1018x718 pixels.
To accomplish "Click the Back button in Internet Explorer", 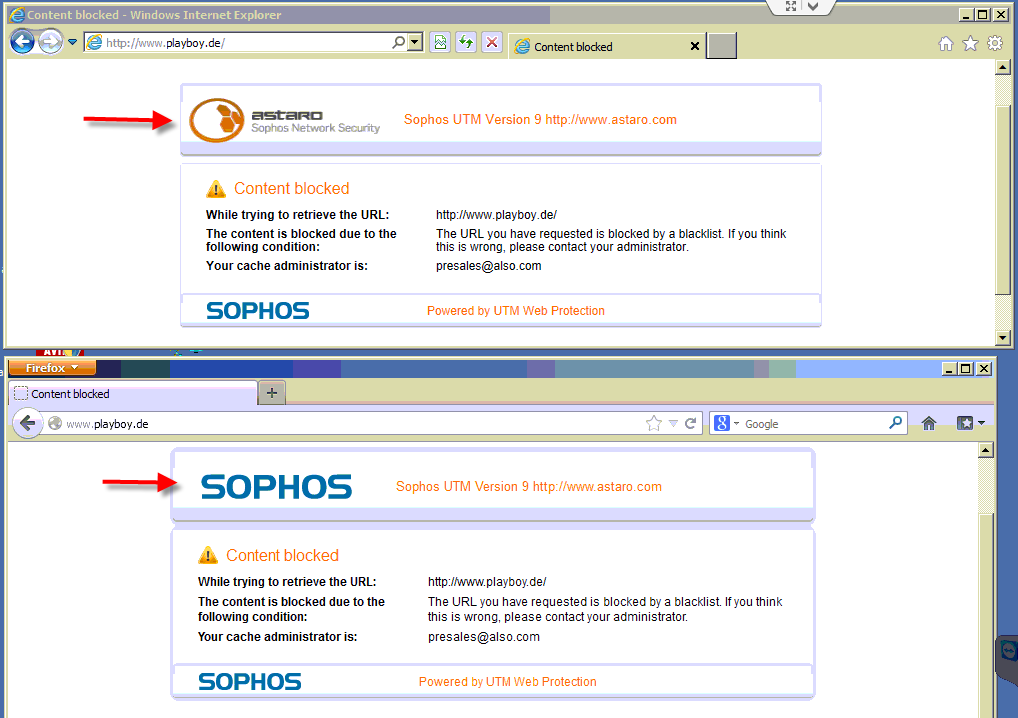I will (x=22, y=42).
